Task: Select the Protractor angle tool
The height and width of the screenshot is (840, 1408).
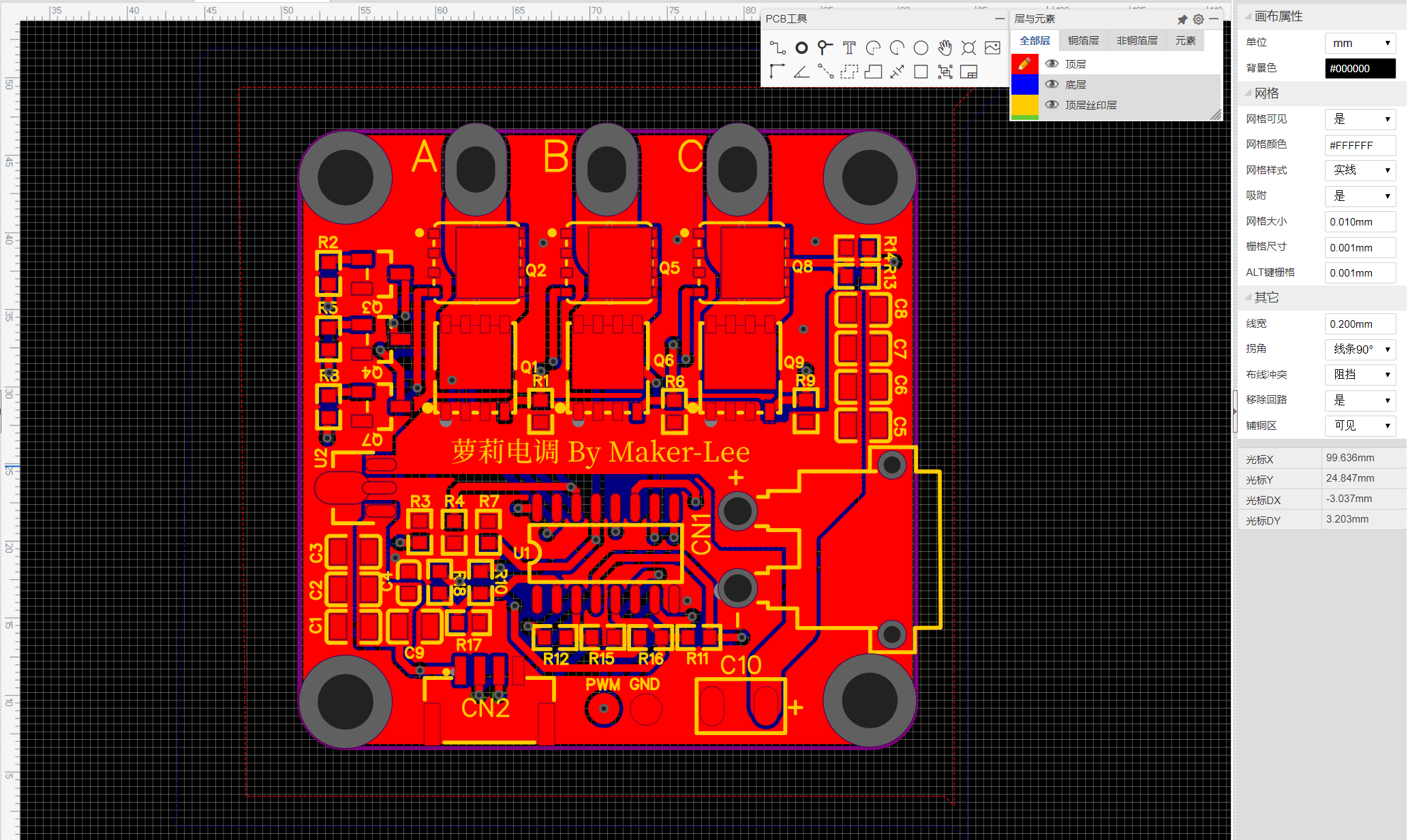Action: 801,72
